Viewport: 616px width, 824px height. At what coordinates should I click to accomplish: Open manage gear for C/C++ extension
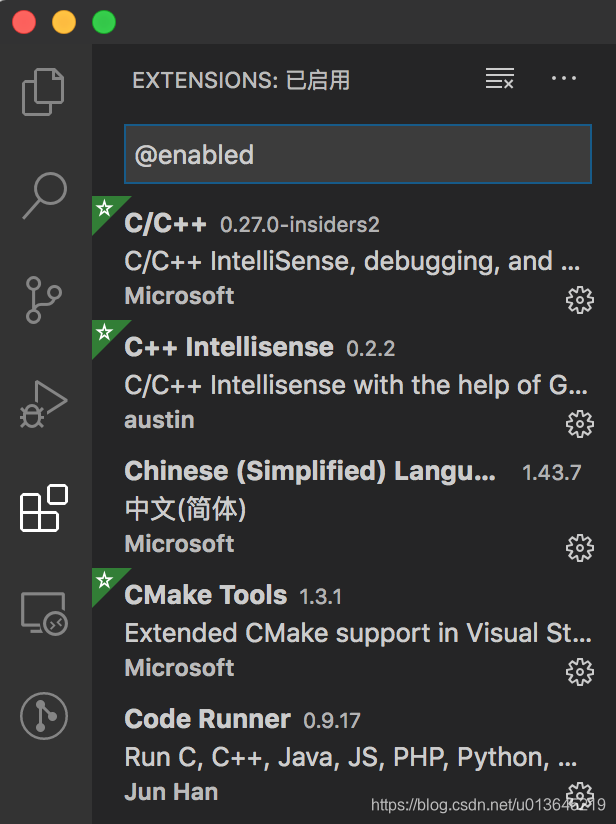tap(580, 299)
